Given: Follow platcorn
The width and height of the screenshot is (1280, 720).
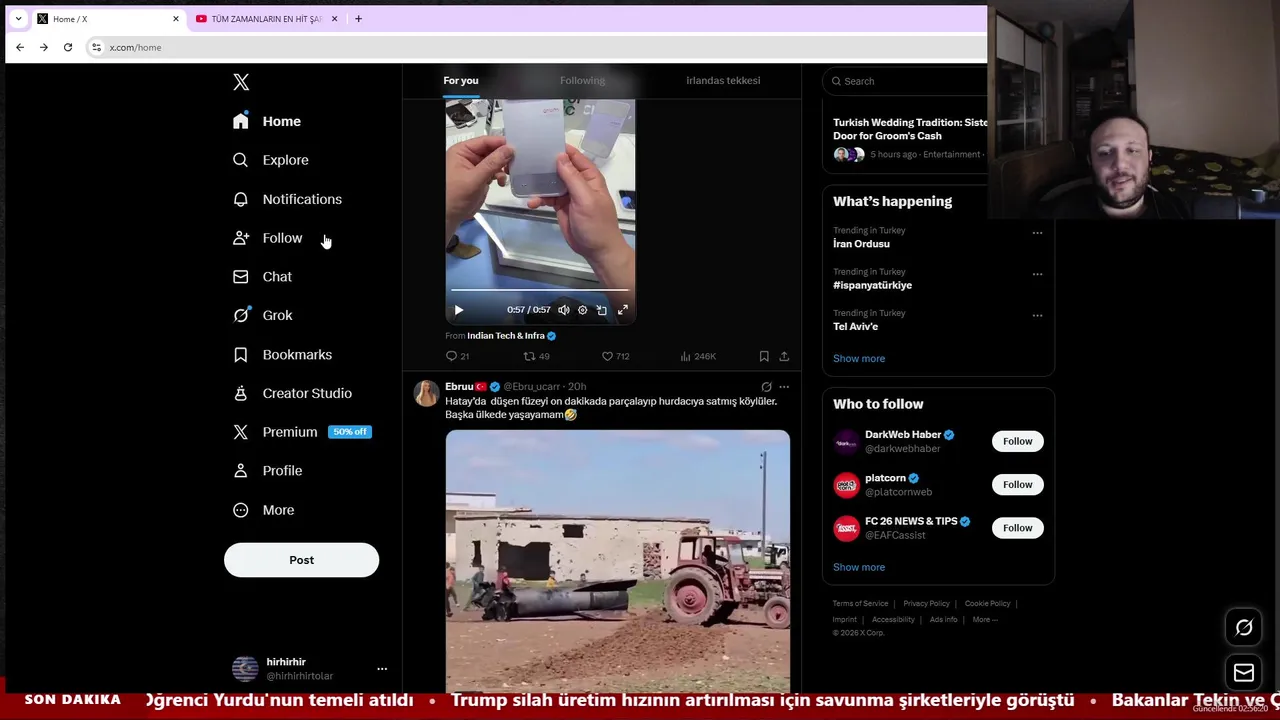Looking at the screenshot, I should pyautogui.click(x=1017, y=485).
